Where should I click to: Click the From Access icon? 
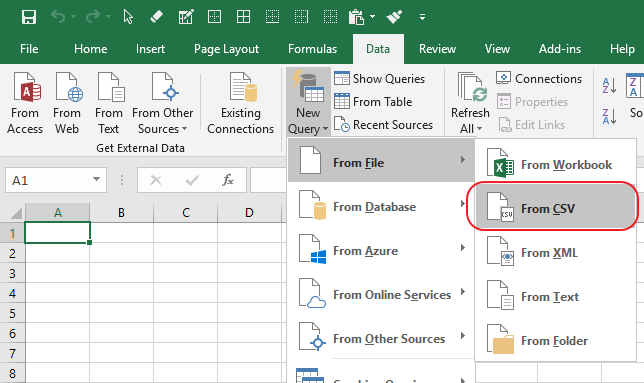[25, 87]
